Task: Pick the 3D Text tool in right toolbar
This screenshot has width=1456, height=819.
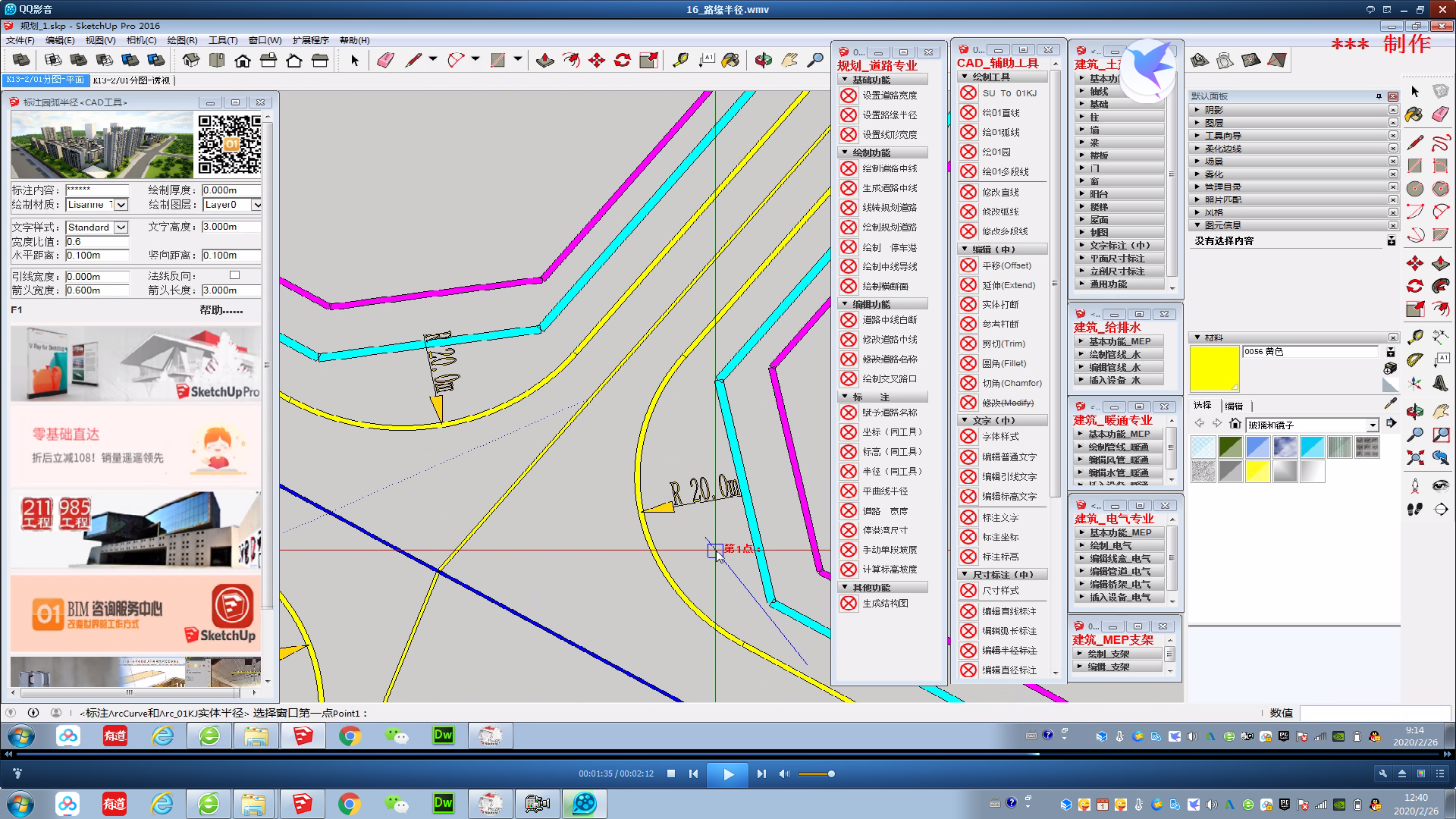Action: (x=1441, y=384)
